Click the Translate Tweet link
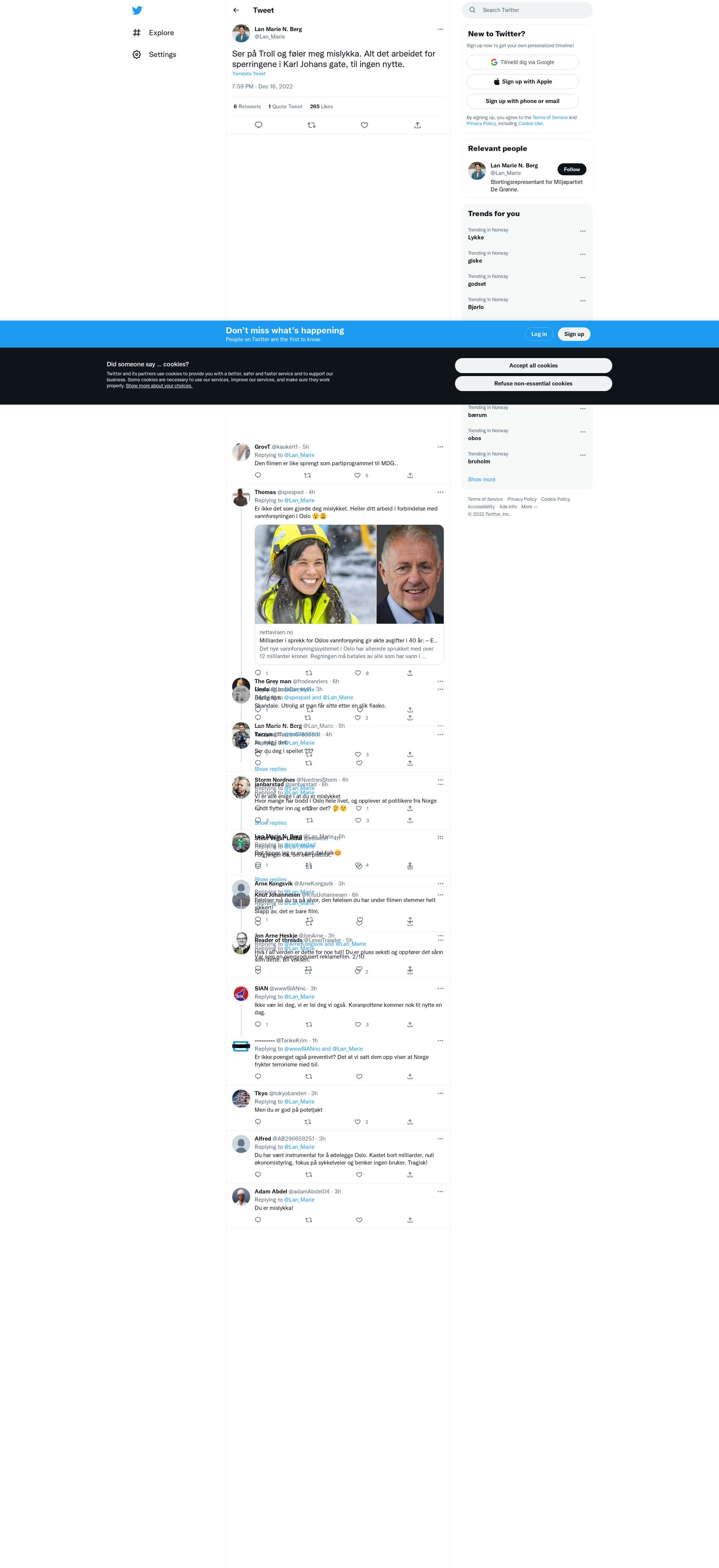This screenshot has width=719, height=1568. 249,74
